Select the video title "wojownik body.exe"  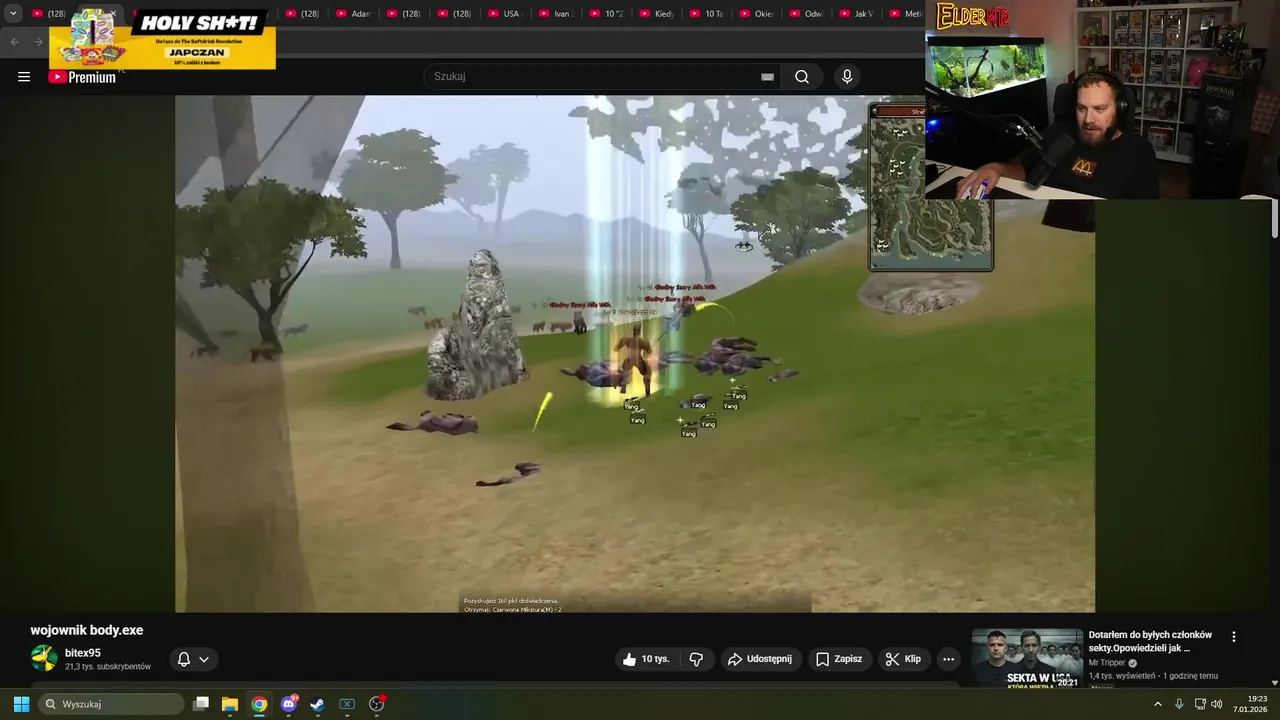87,630
